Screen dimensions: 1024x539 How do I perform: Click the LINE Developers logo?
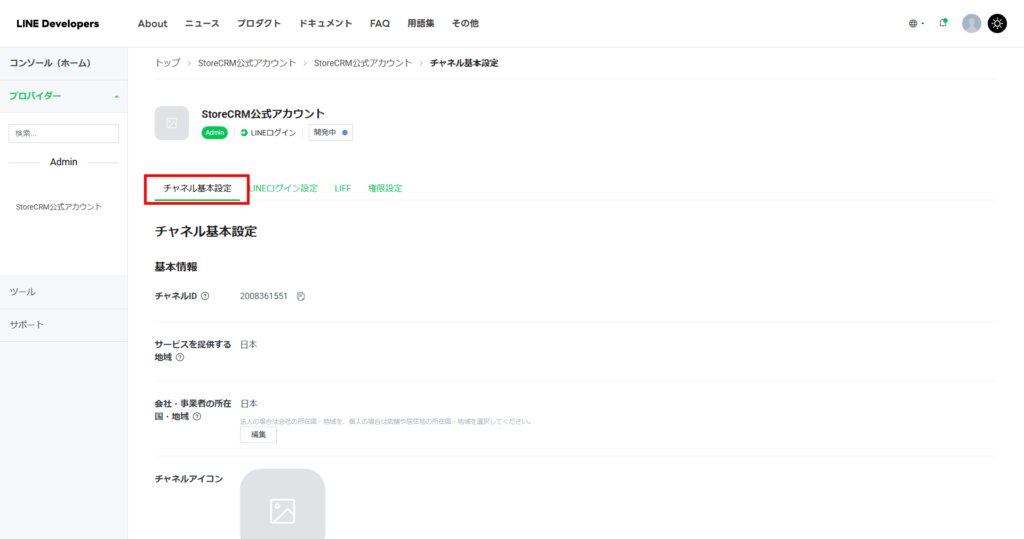[x=57, y=23]
